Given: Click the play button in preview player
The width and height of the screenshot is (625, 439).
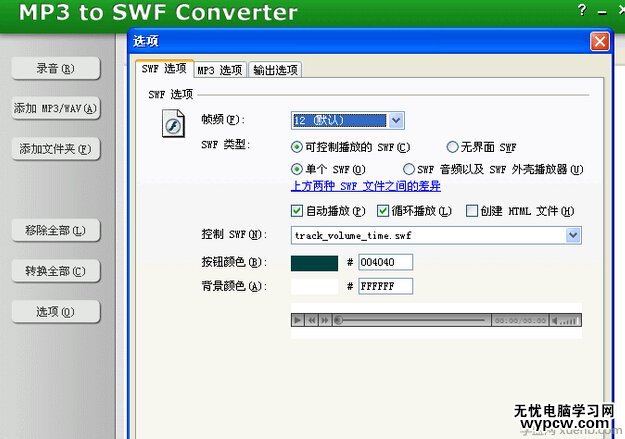Looking at the screenshot, I should pos(298,320).
